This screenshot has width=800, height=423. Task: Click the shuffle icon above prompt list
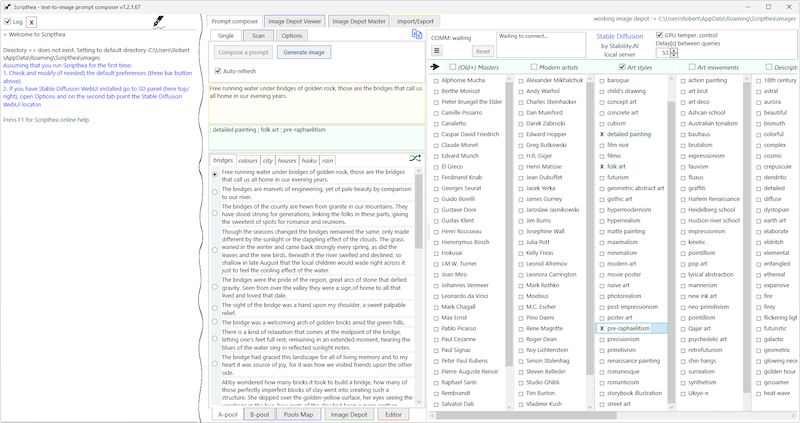(415, 159)
